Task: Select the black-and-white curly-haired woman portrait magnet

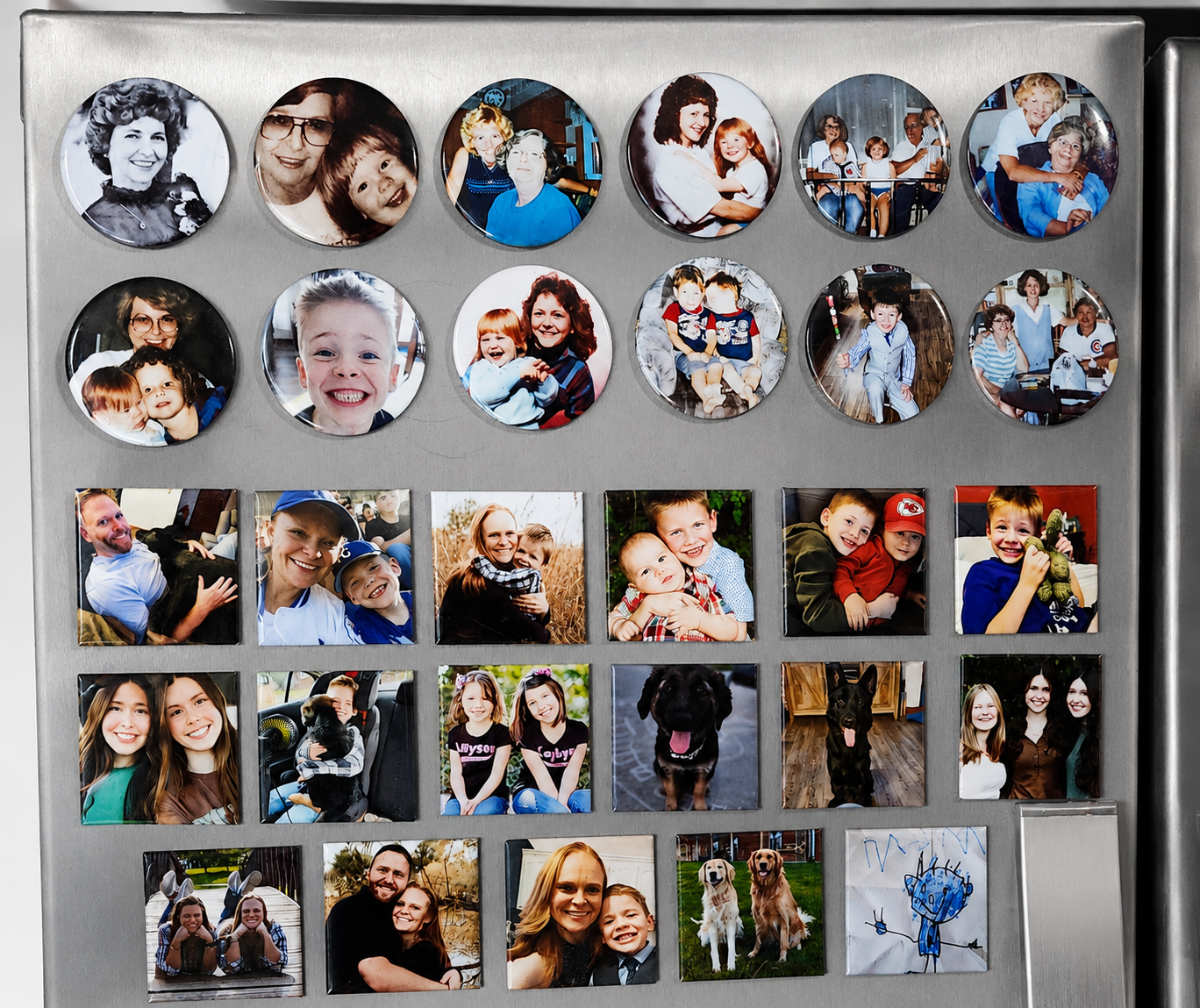Action: click(x=145, y=162)
